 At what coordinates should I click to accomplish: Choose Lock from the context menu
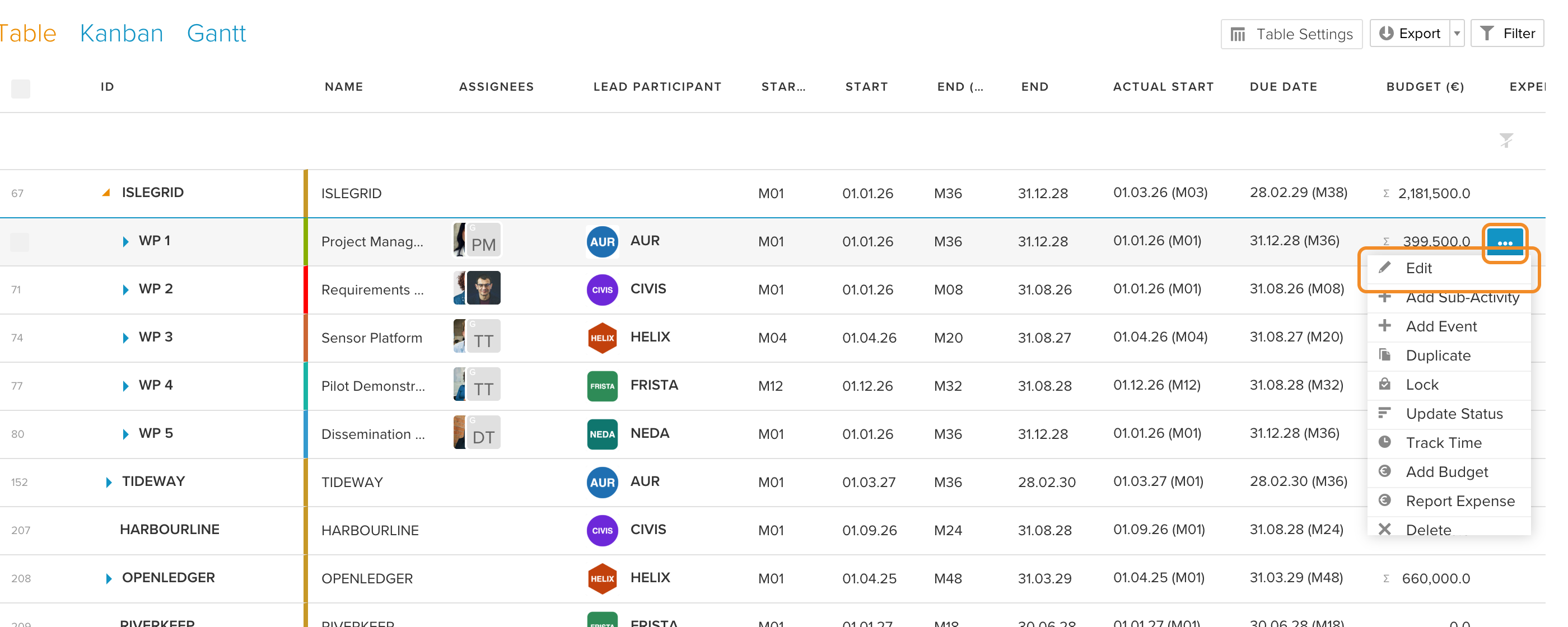click(x=1449, y=385)
